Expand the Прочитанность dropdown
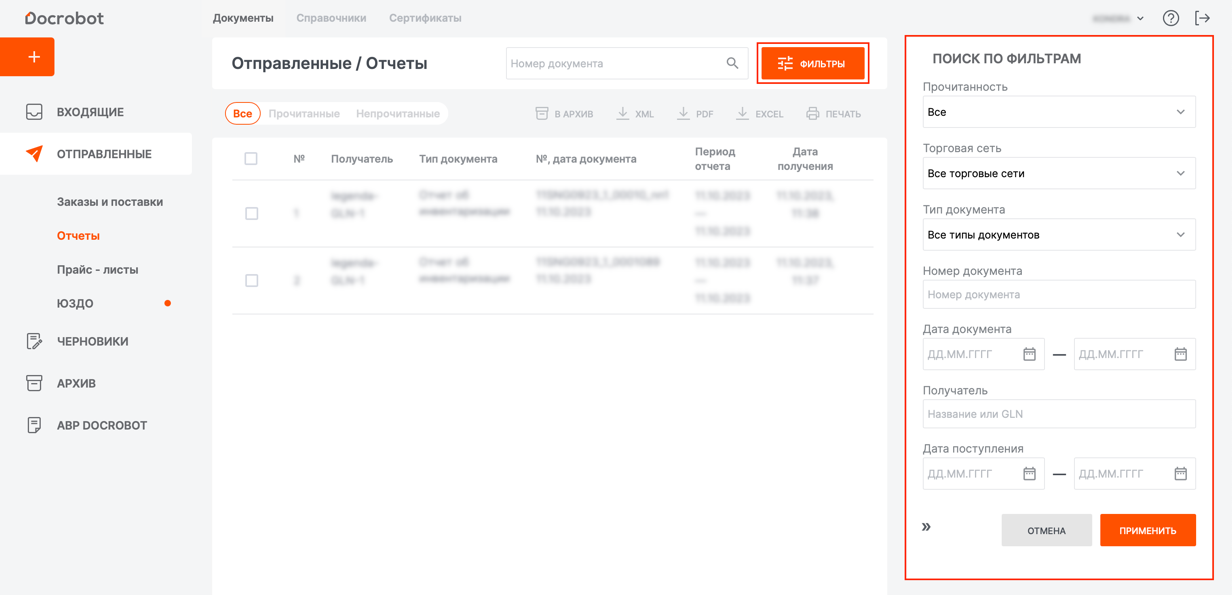The height and width of the screenshot is (595, 1232). click(x=1058, y=112)
